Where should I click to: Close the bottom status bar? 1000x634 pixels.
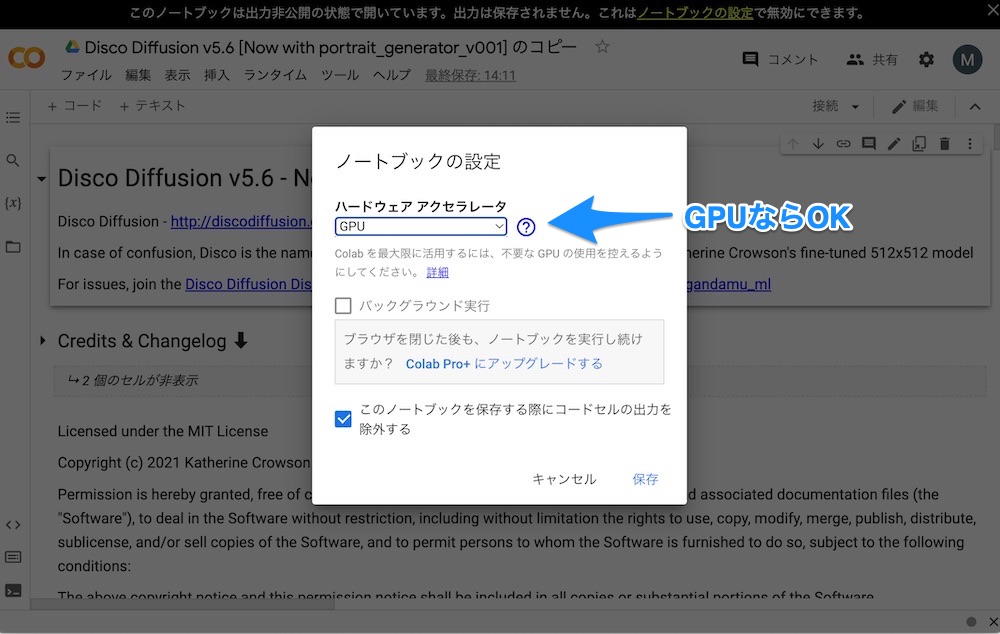coord(993,622)
